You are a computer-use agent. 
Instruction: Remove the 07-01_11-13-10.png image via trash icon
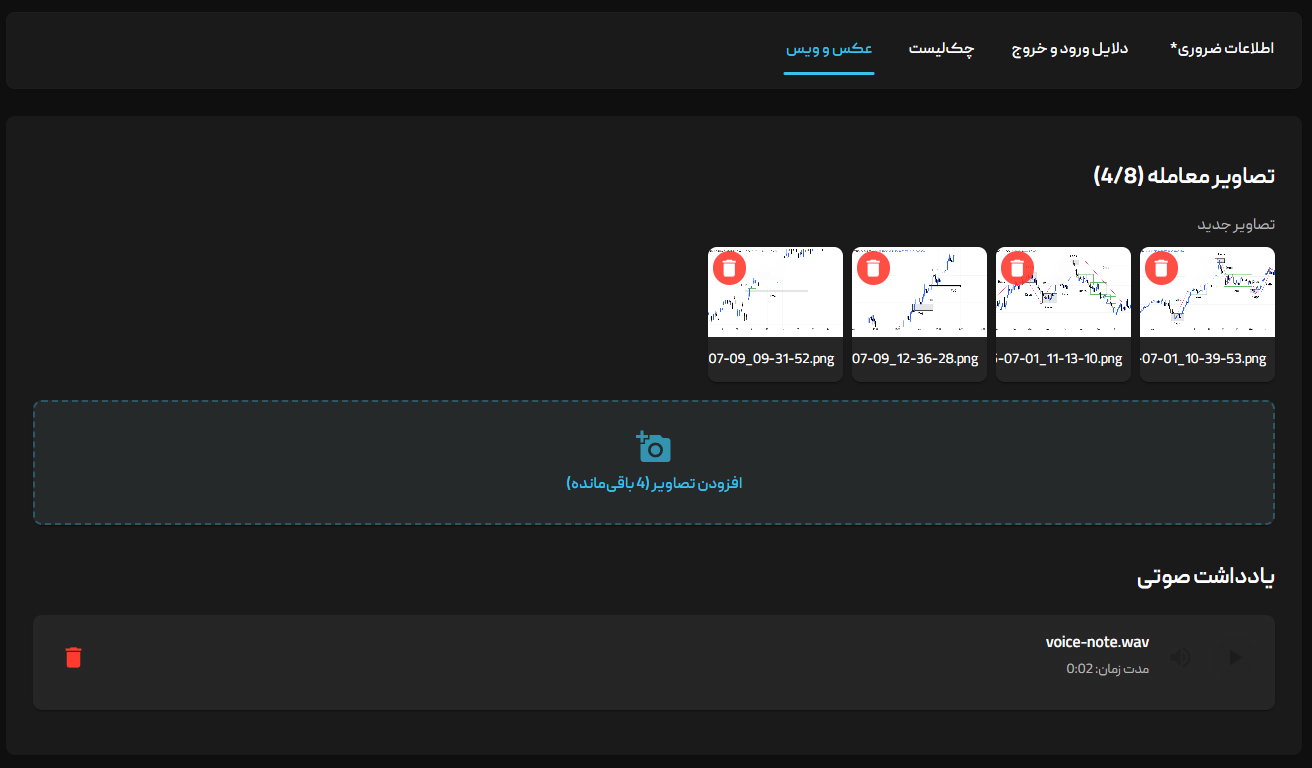[1017, 268]
